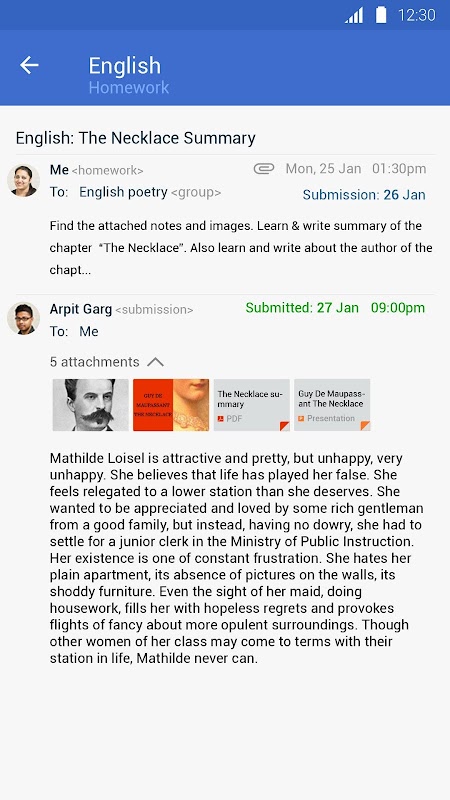
Task: Tap the PDF icon on Necklace summary
Action: click(x=221, y=419)
